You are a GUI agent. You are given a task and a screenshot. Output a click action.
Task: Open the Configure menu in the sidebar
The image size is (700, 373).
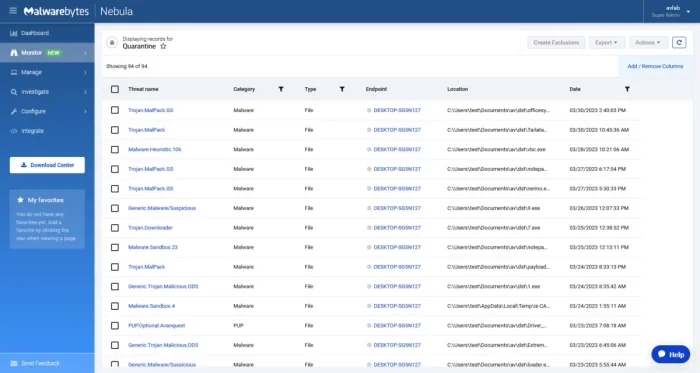[x=47, y=112]
